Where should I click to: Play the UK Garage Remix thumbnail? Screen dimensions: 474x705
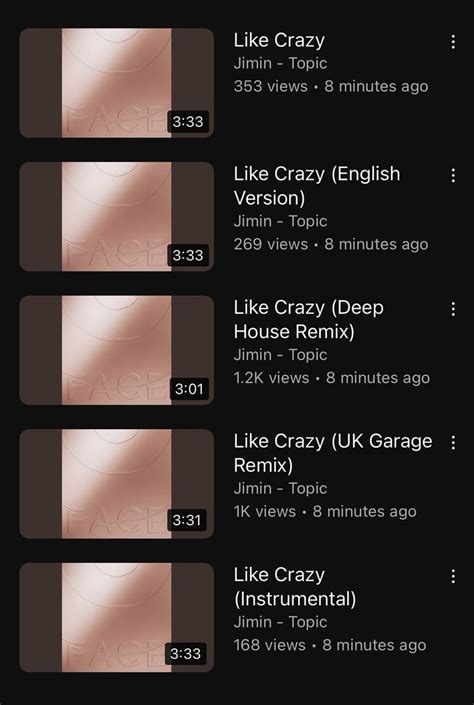click(x=116, y=484)
